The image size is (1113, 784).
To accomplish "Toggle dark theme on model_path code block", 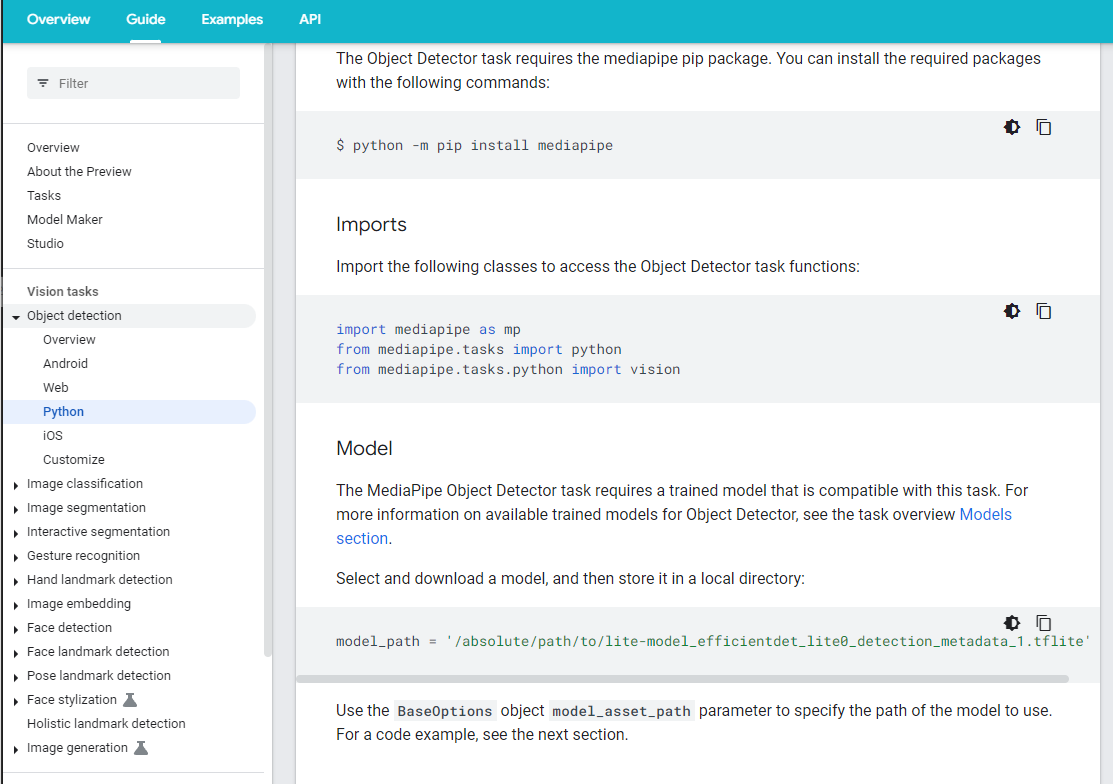I will [x=1012, y=622].
